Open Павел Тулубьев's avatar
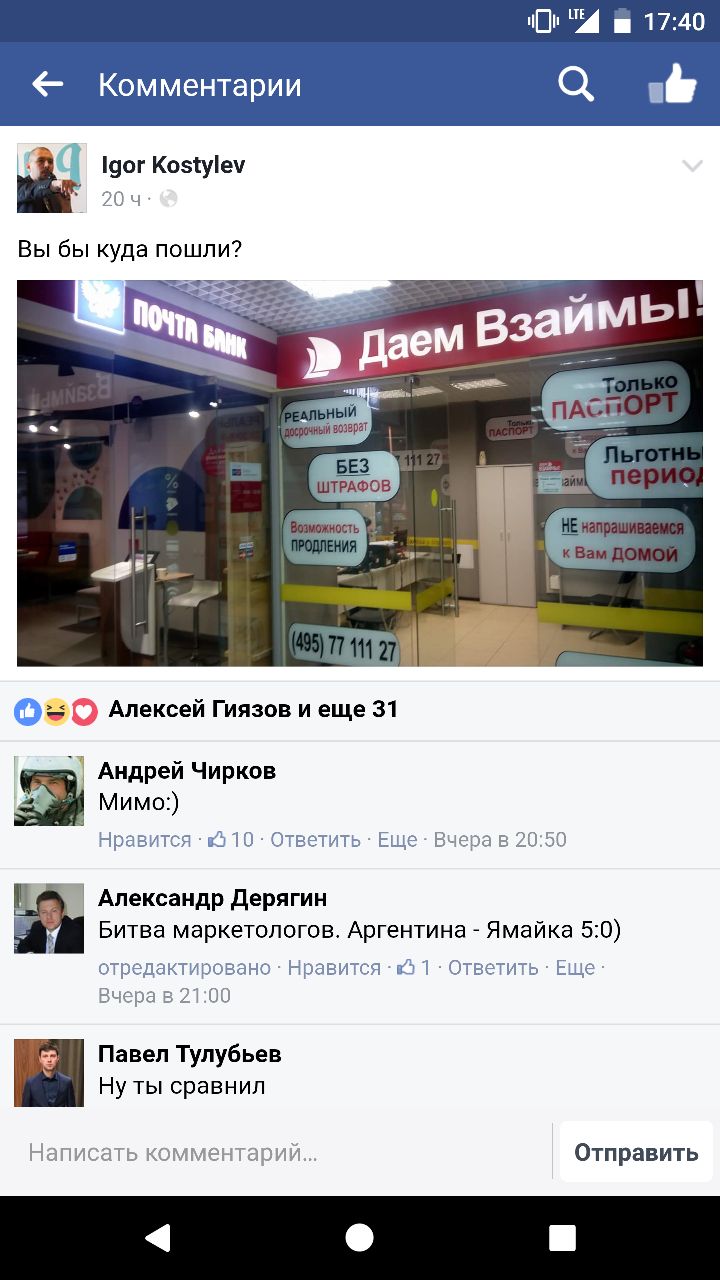Viewport: 720px width, 1280px height. pyautogui.click(x=49, y=1073)
